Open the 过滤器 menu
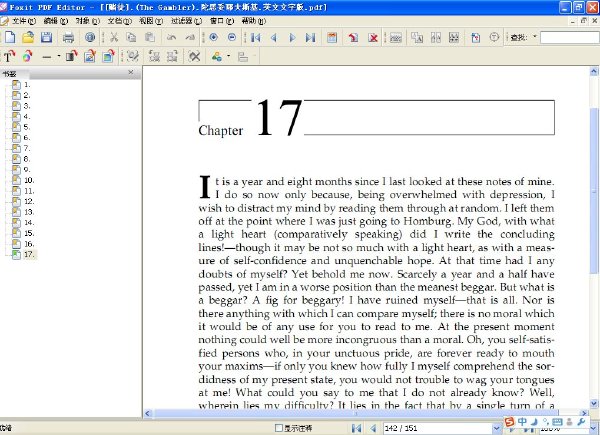The height and width of the screenshot is (435, 600). [x=186, y=21]
